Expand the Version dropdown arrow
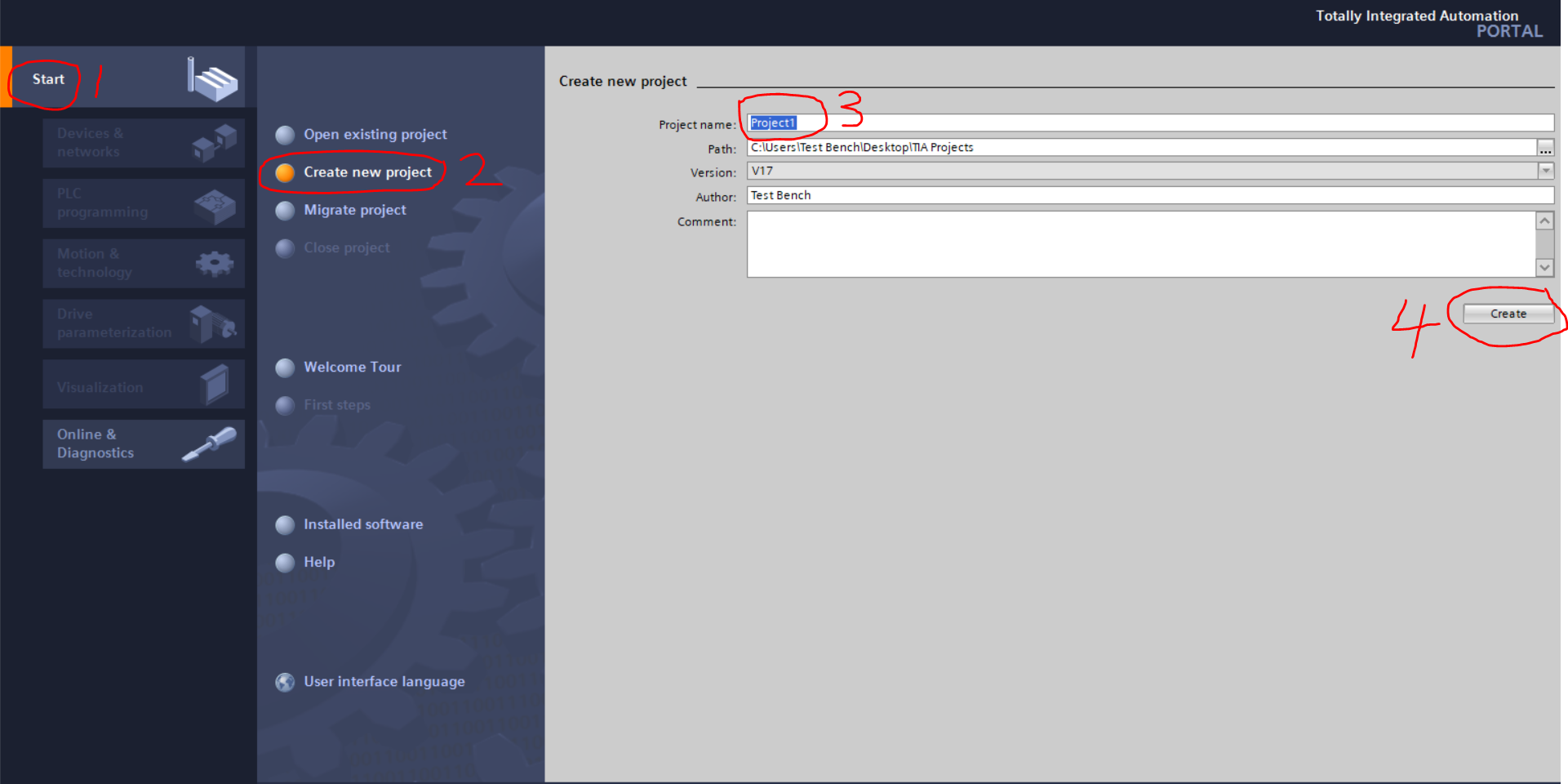Screen dimensions: 1568x784 [x=1546, y=171]
